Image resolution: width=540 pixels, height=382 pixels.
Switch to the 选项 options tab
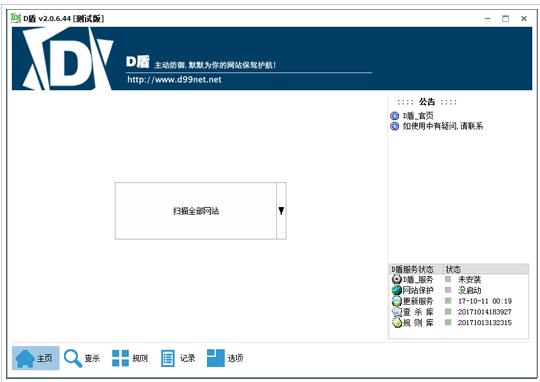pos(225,358)
